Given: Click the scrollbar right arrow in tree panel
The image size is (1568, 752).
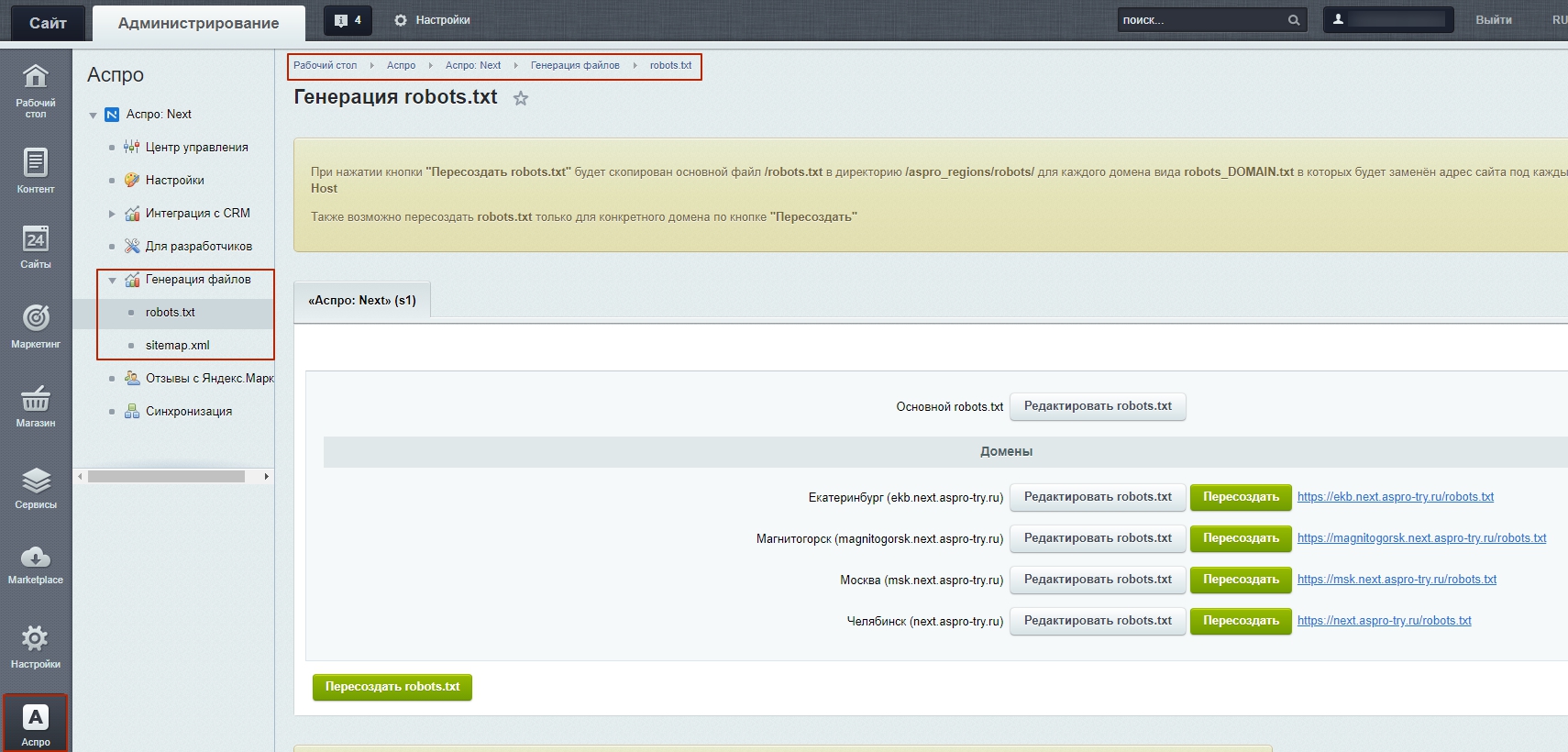Looking at the screenshot, I should 267,477.
